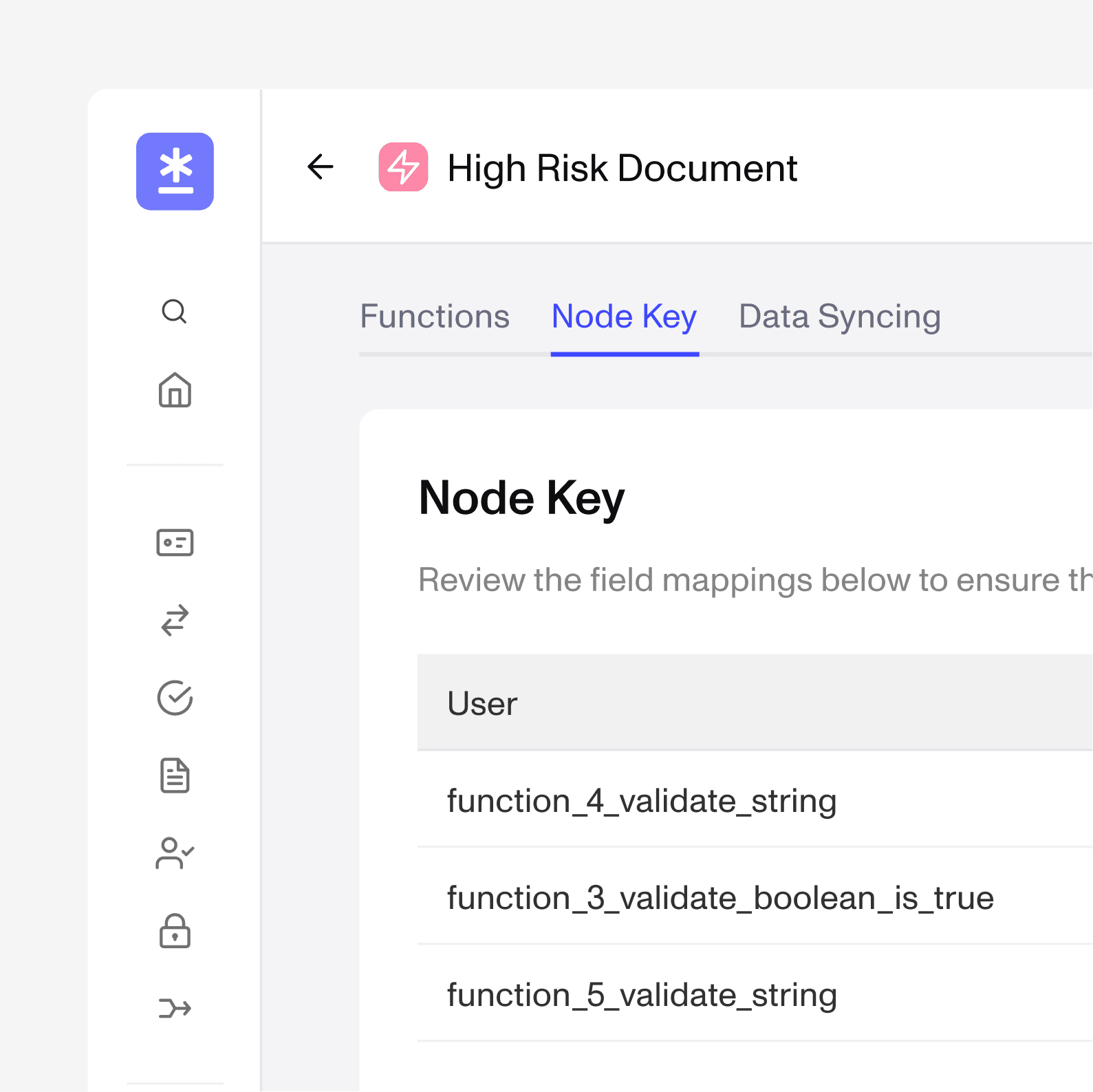Open the documents page sidebar icon
The width and height of the screenshot is (1093, 1092).
click(175, 775)
